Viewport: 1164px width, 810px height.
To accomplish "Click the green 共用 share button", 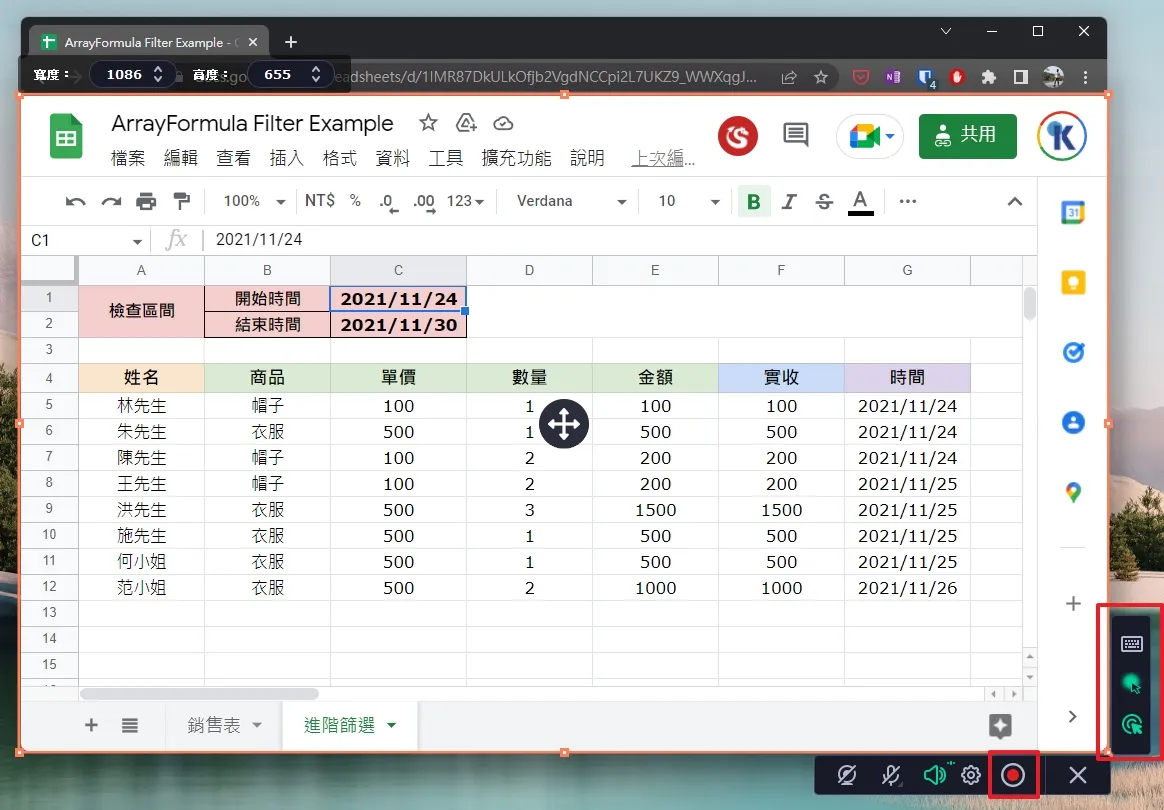I will click(967, 137).
